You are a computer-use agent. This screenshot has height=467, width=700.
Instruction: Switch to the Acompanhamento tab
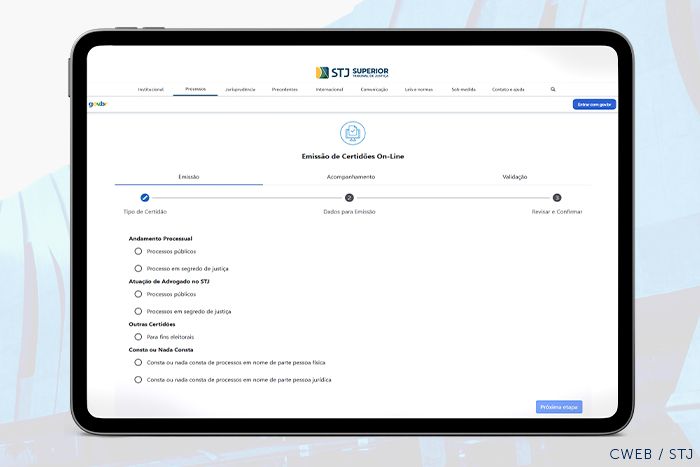(351, 177)
